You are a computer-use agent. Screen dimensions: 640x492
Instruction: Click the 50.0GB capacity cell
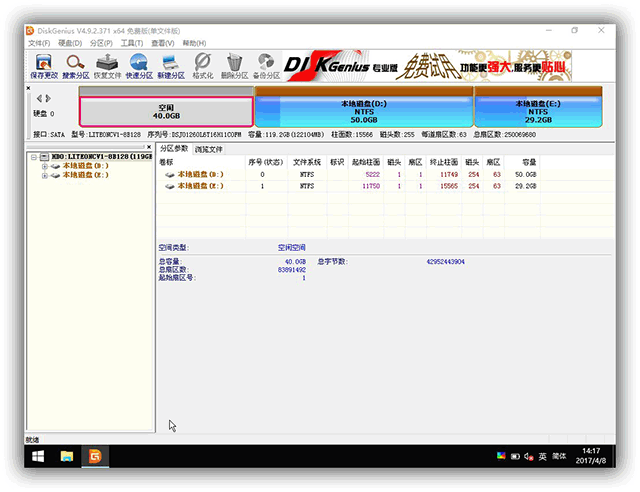tap(526, 174)
